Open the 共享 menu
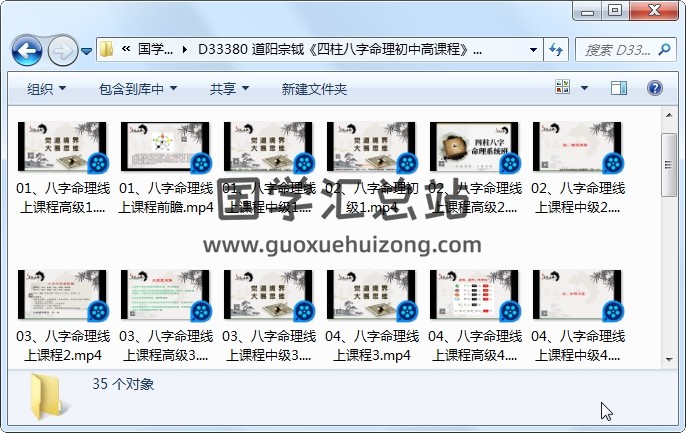This screenshot has width=686, height=434. pos(229,89)
